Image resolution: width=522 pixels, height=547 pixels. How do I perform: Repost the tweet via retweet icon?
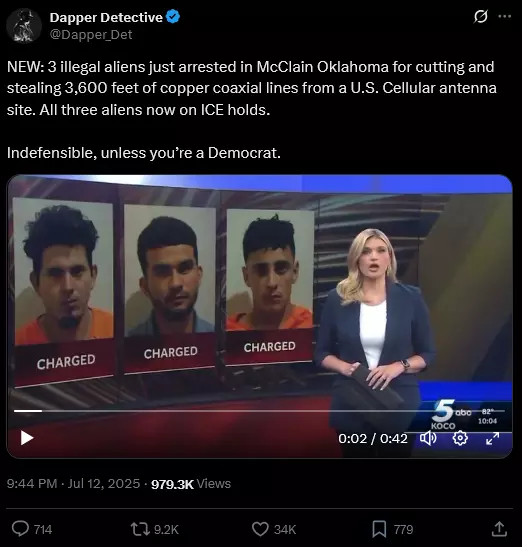coord(140,529)
